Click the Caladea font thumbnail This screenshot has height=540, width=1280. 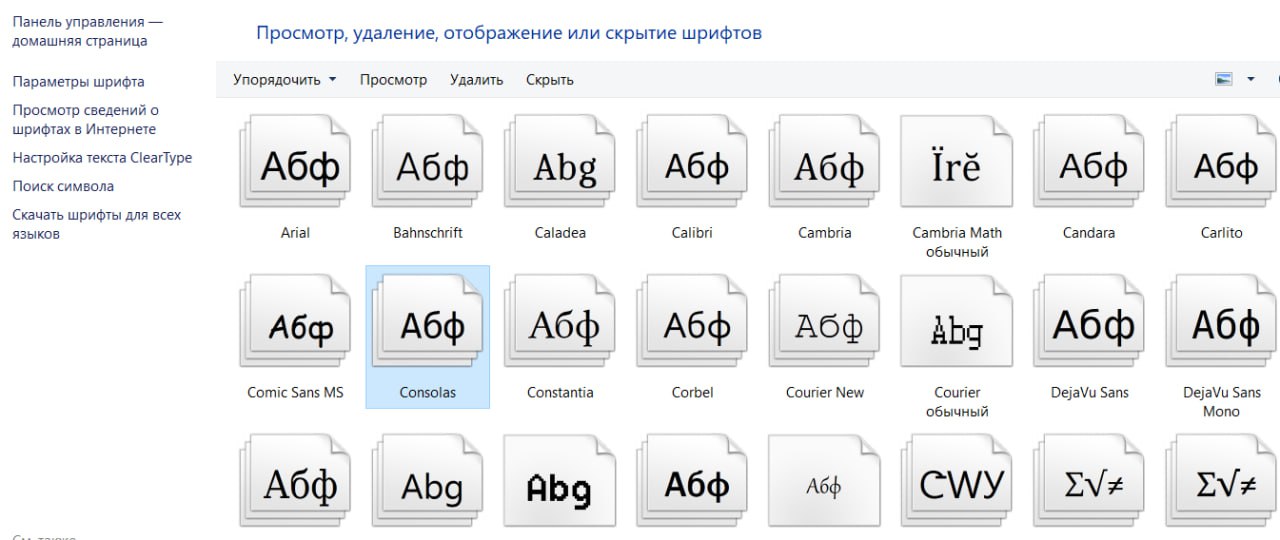559,167
